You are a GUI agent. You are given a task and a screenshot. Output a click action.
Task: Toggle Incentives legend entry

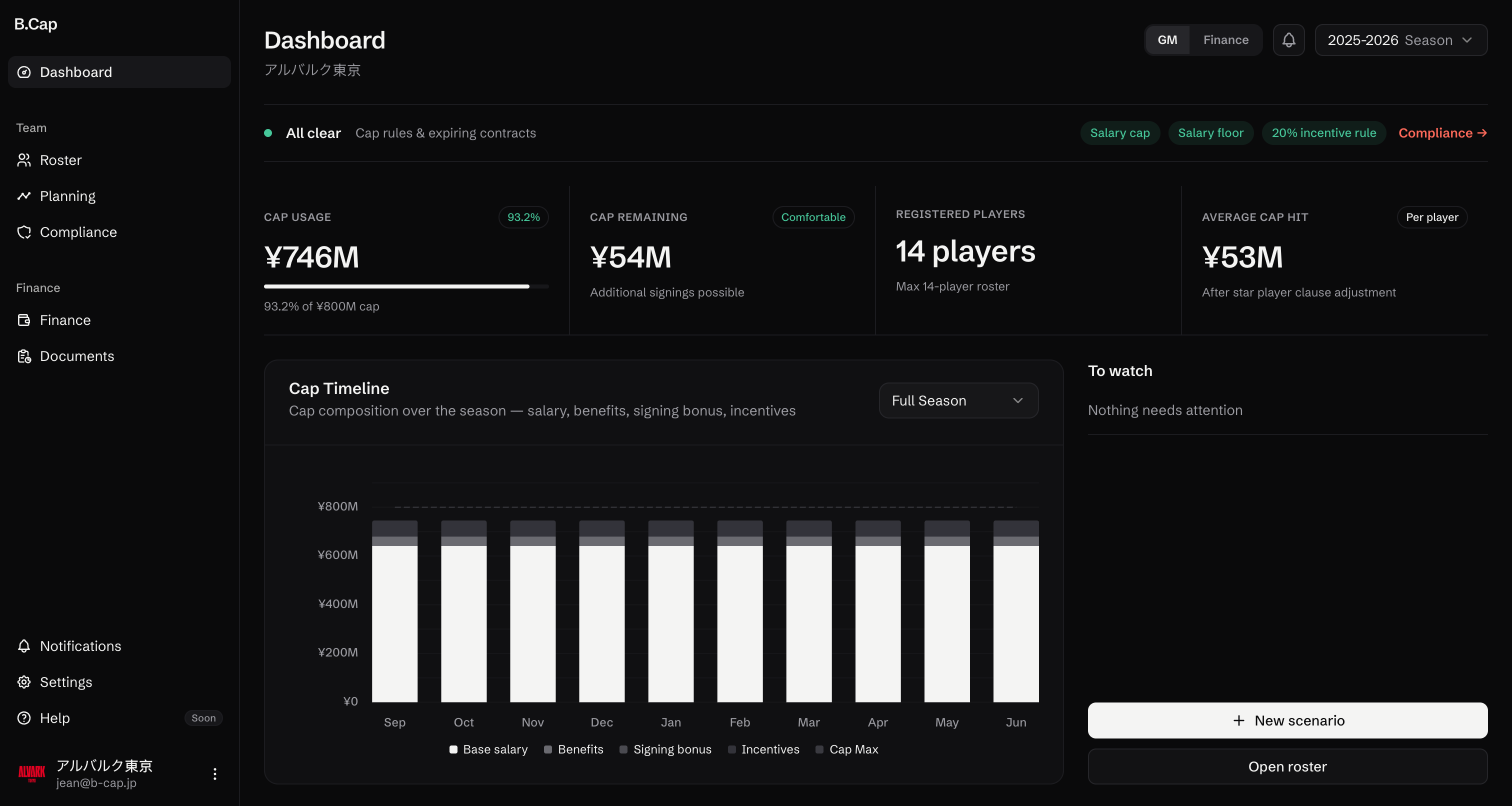(x=763, y=749)
